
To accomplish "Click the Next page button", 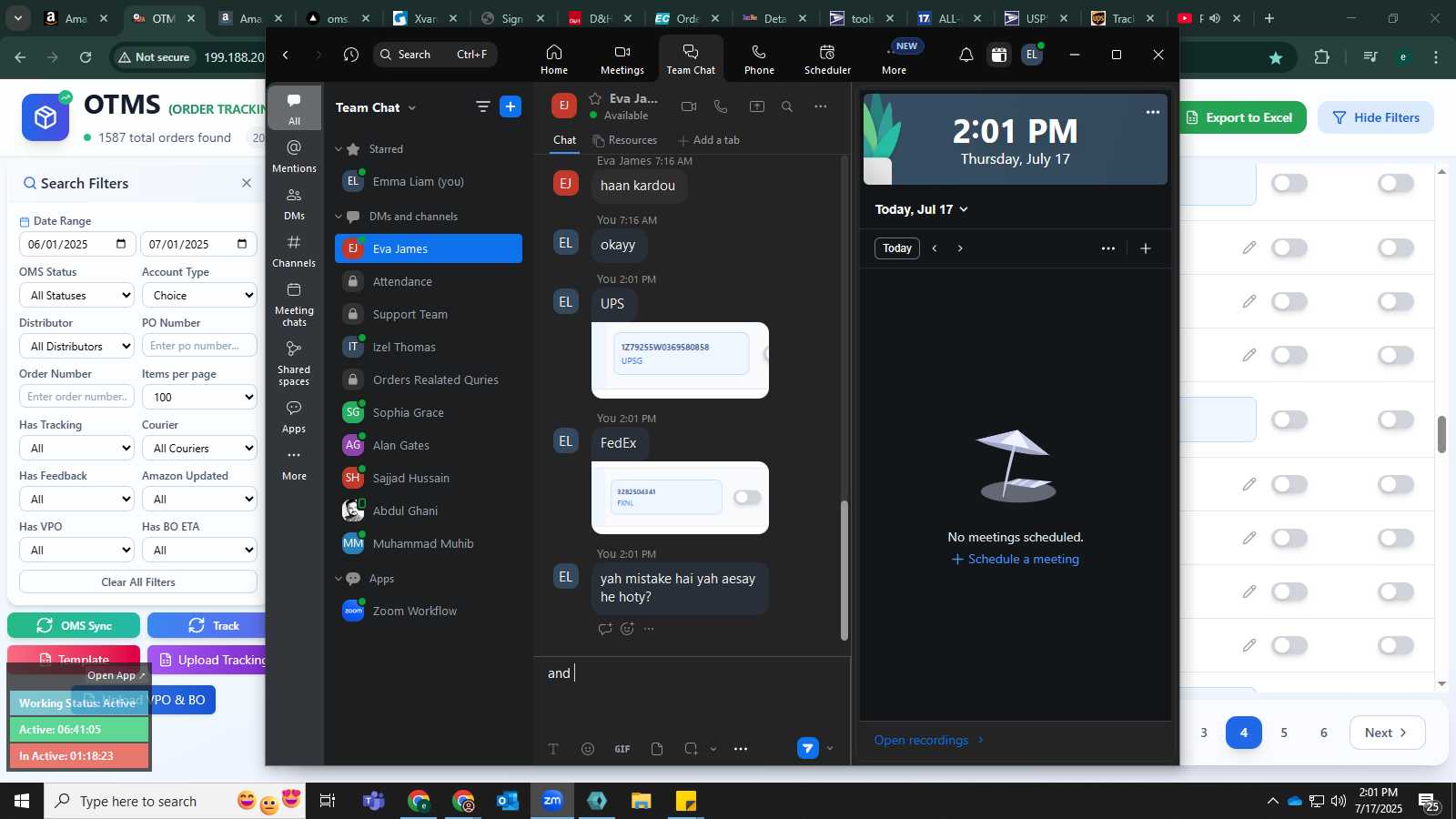I will (x=1387, y=733).
